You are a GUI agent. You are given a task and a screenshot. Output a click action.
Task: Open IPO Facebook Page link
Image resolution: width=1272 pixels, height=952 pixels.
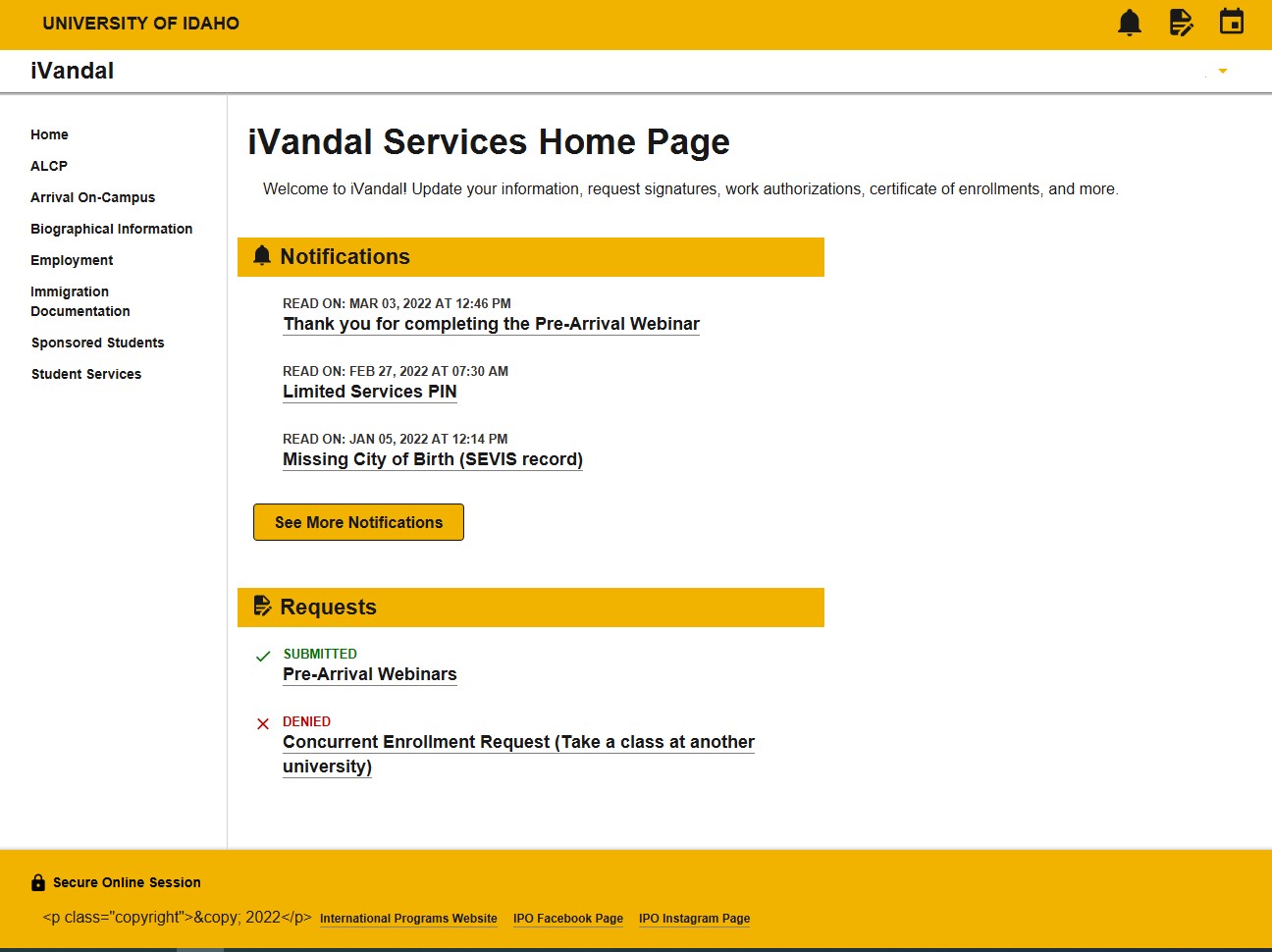click(568, 919)
